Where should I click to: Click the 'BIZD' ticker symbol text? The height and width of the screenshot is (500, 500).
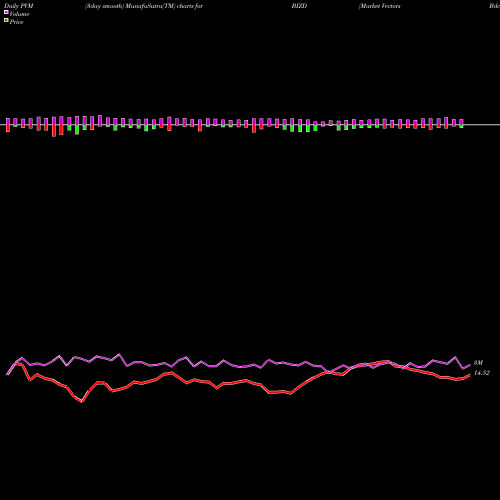[299, 6]
